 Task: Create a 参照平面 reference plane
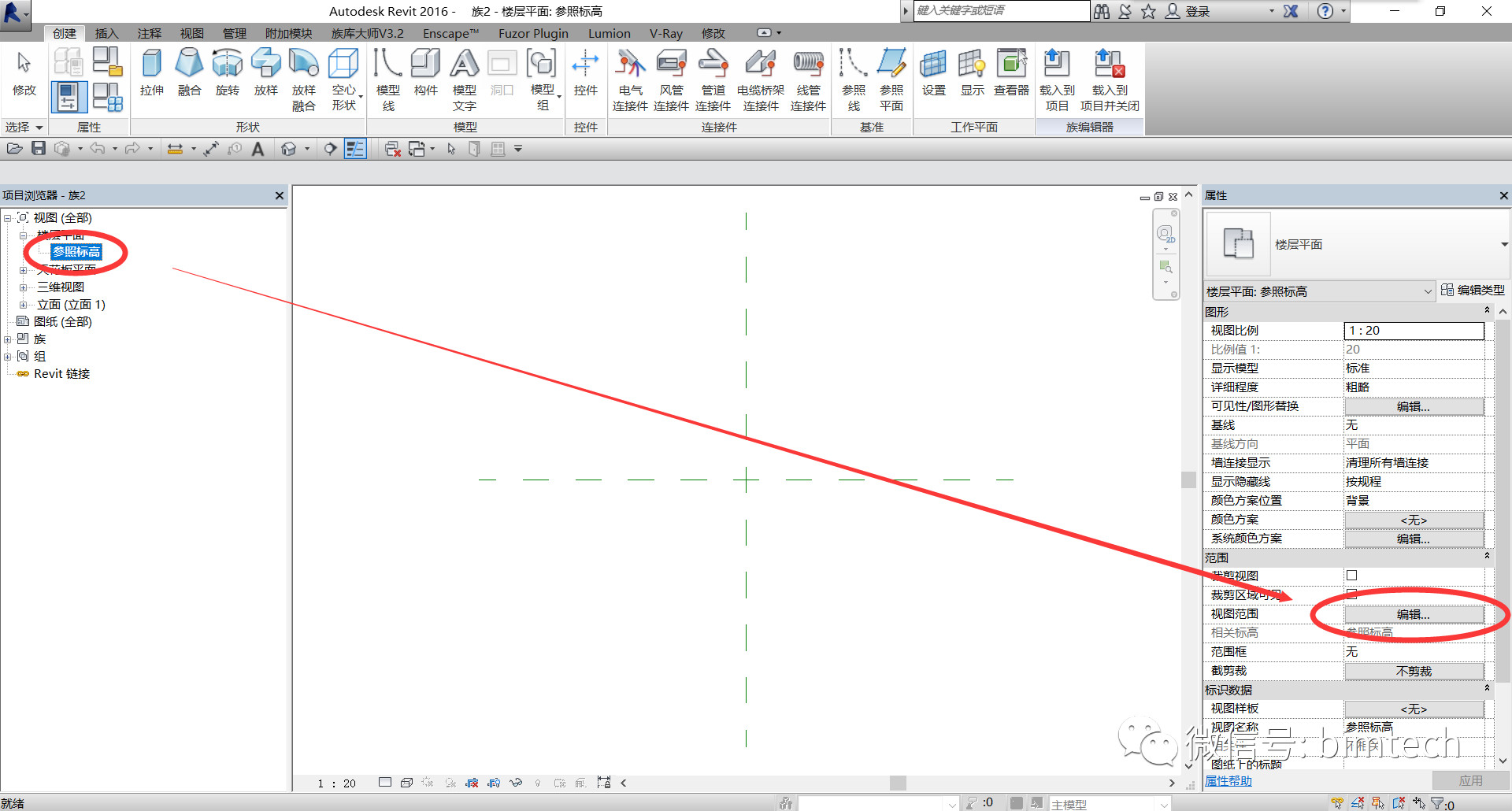(891, 80)
